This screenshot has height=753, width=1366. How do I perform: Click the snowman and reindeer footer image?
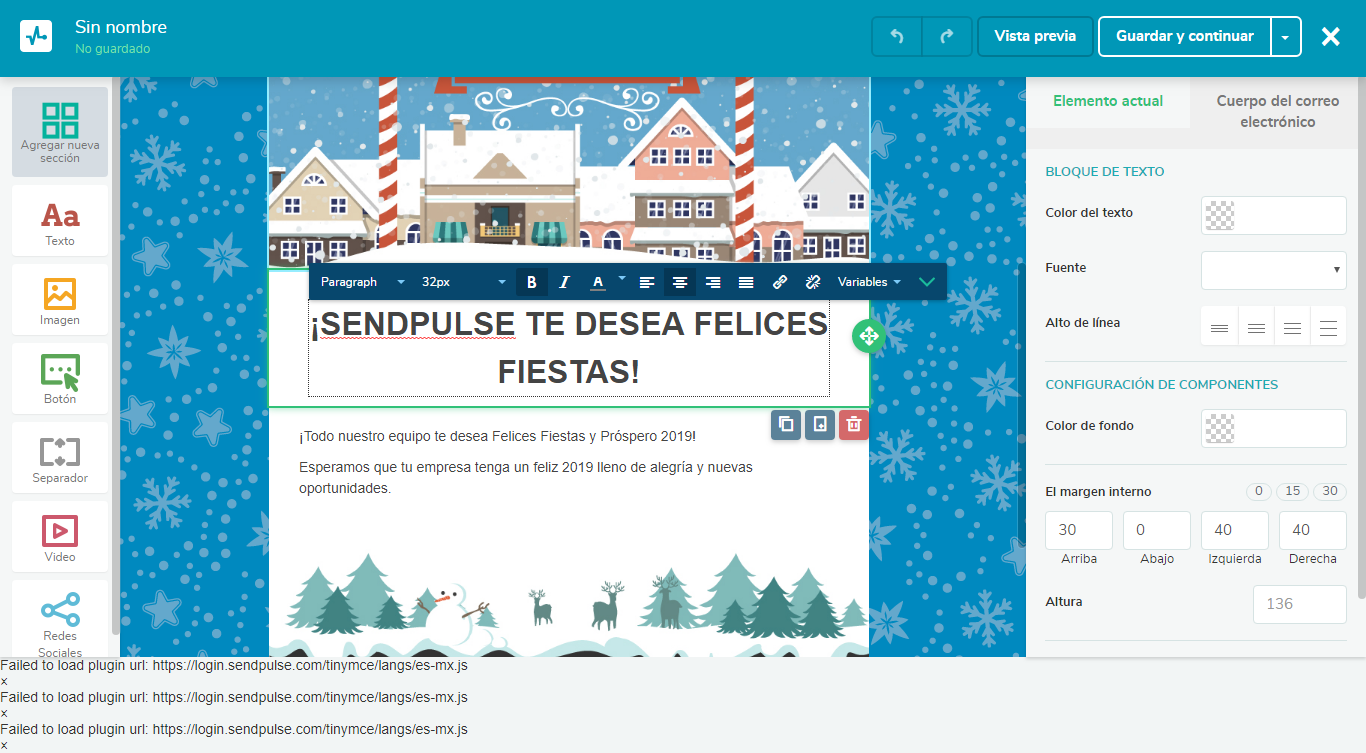(x=569, y=605)
